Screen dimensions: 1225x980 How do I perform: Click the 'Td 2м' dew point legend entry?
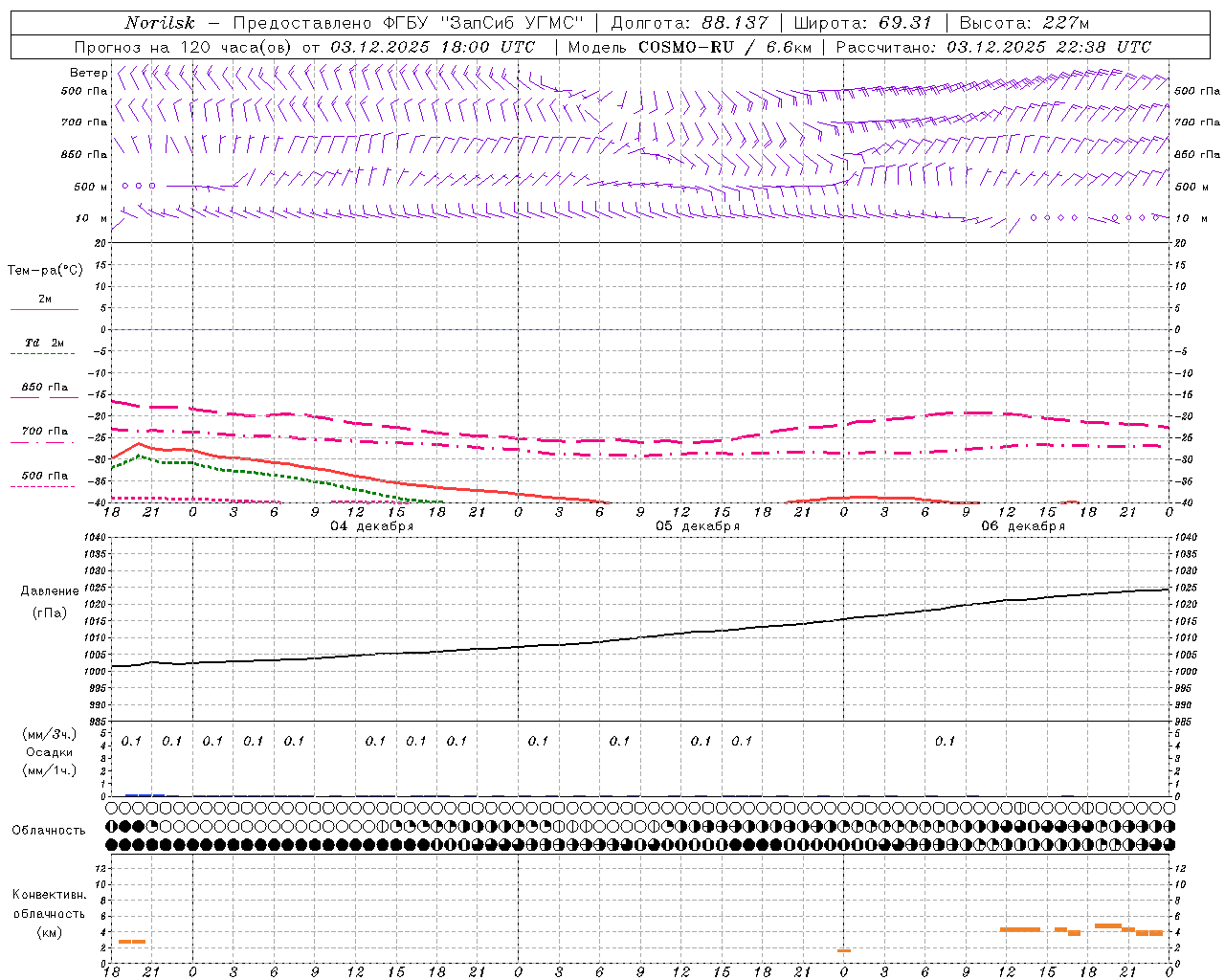pyautogui.click(x=44, y=343)
